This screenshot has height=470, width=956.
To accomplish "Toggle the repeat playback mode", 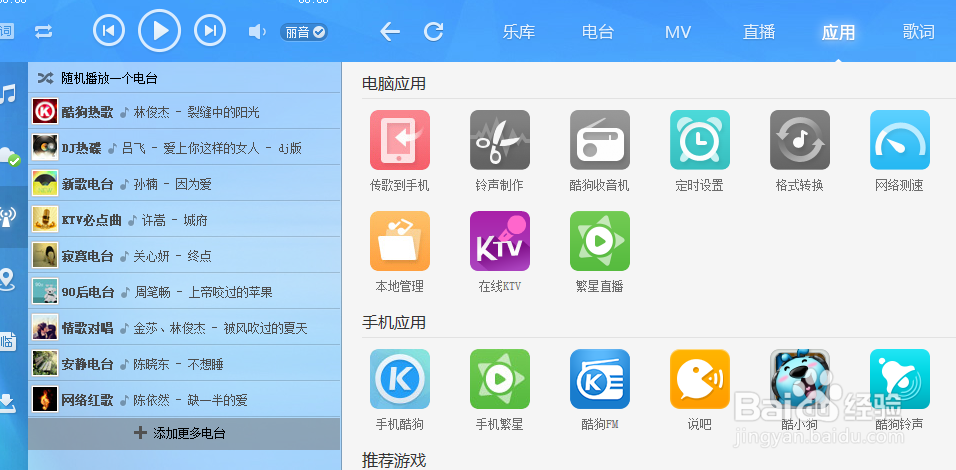I will (43, 32).
